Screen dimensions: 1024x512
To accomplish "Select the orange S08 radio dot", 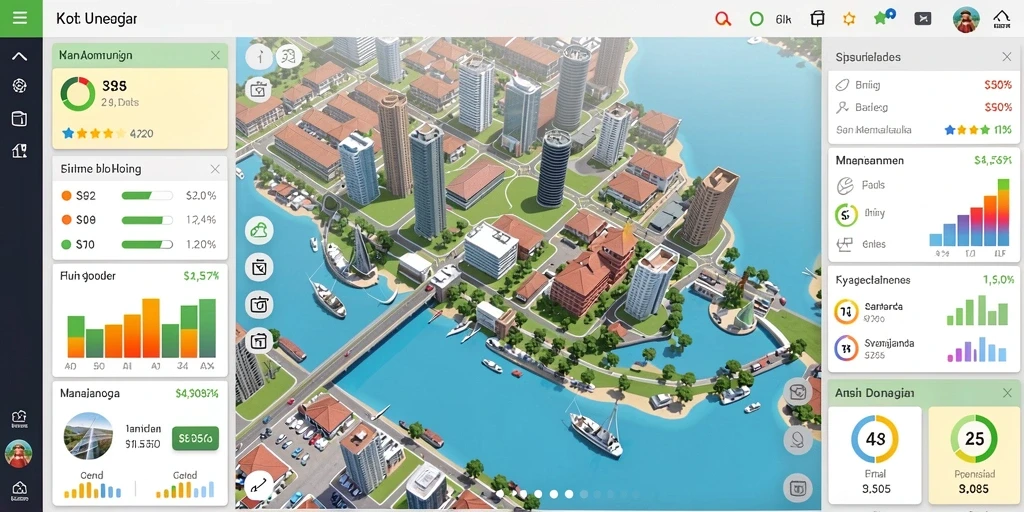I will (66, 220).
